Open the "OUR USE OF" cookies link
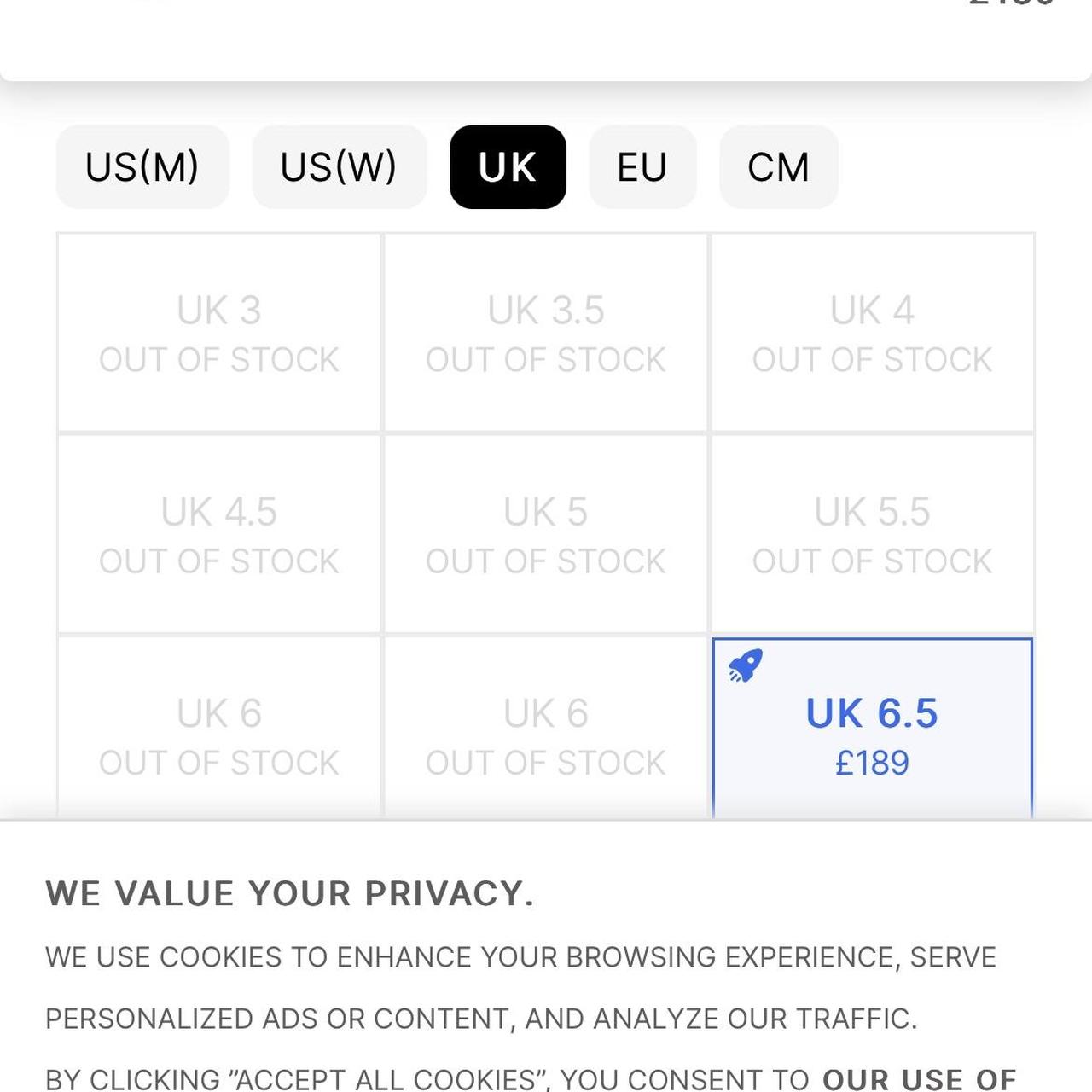The width and height of the screenshot is (1092, 1092). [919, 1078]
